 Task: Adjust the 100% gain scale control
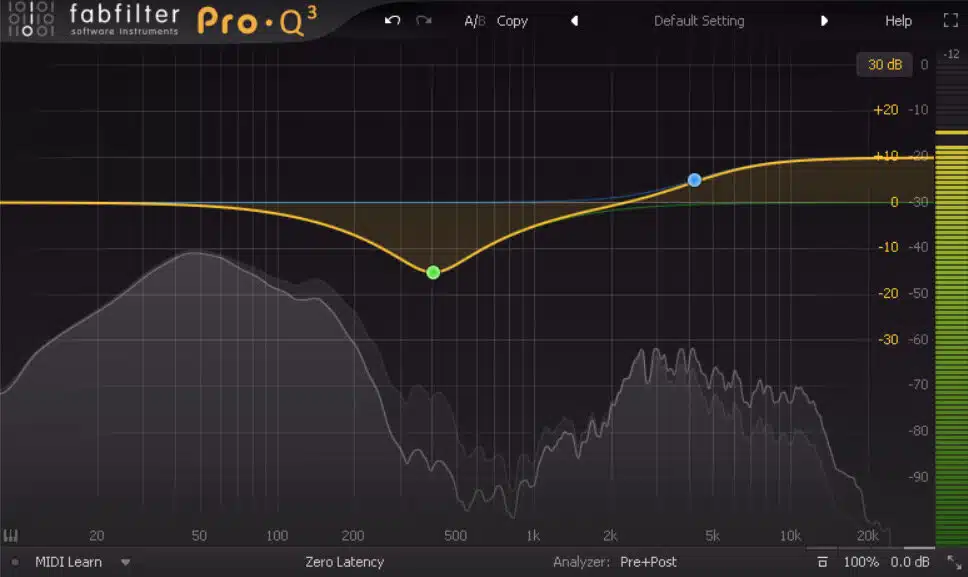point(861,562)
